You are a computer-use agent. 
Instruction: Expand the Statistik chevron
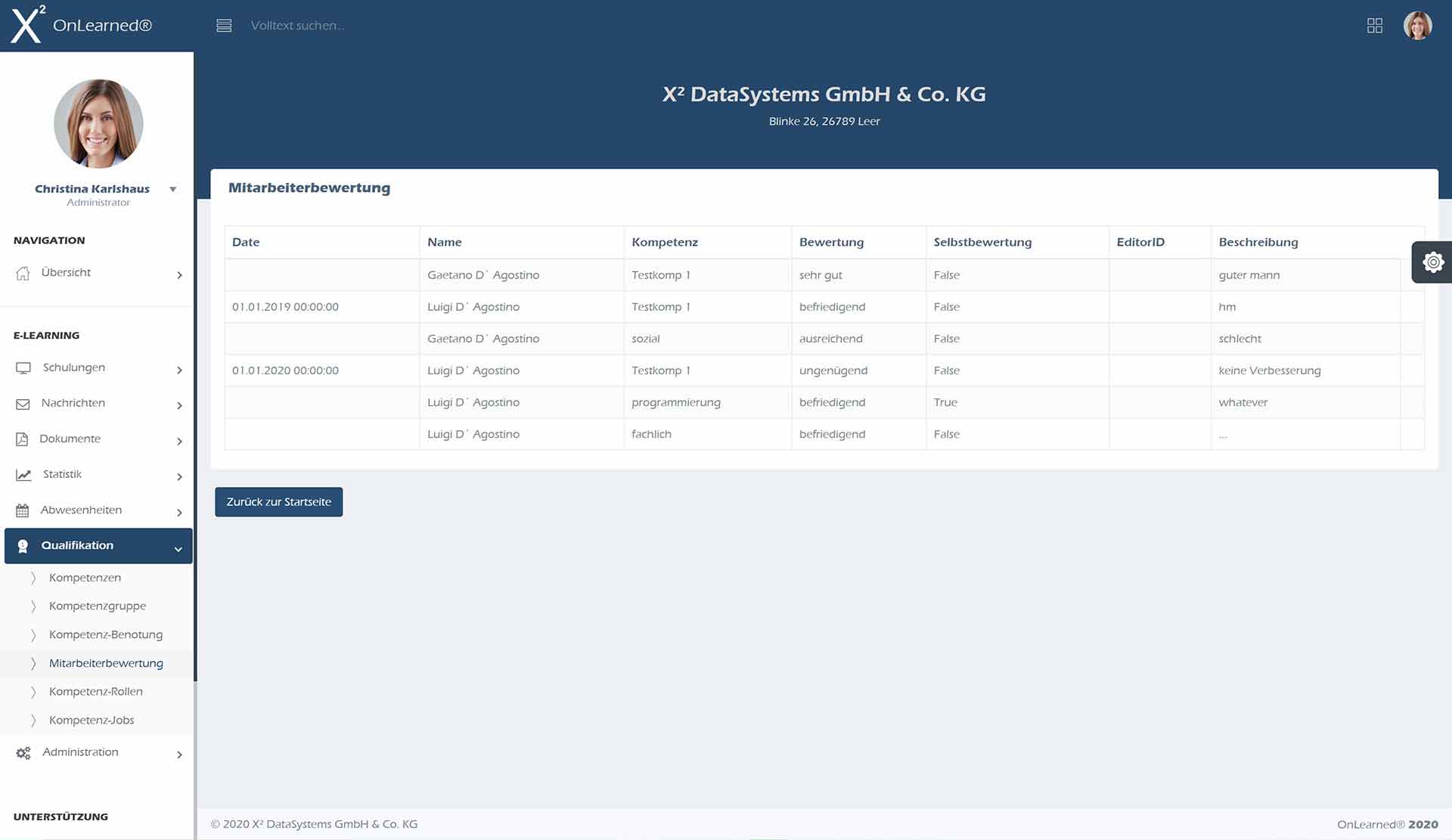[179, 476]
